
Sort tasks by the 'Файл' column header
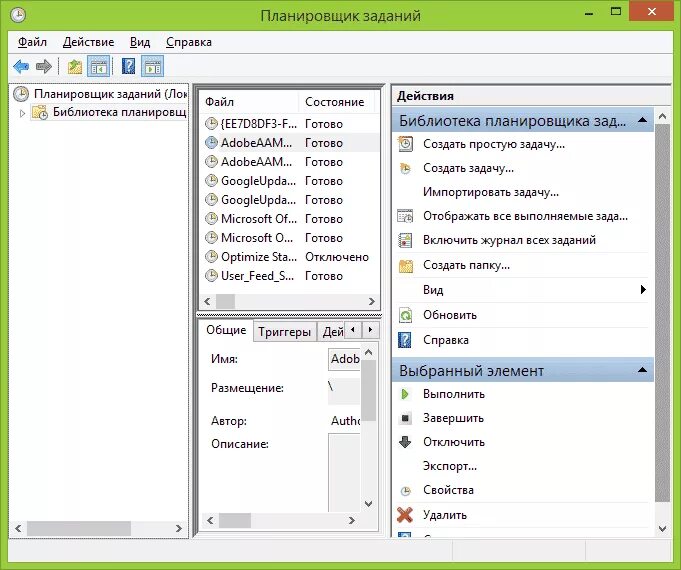click(249, 102)
